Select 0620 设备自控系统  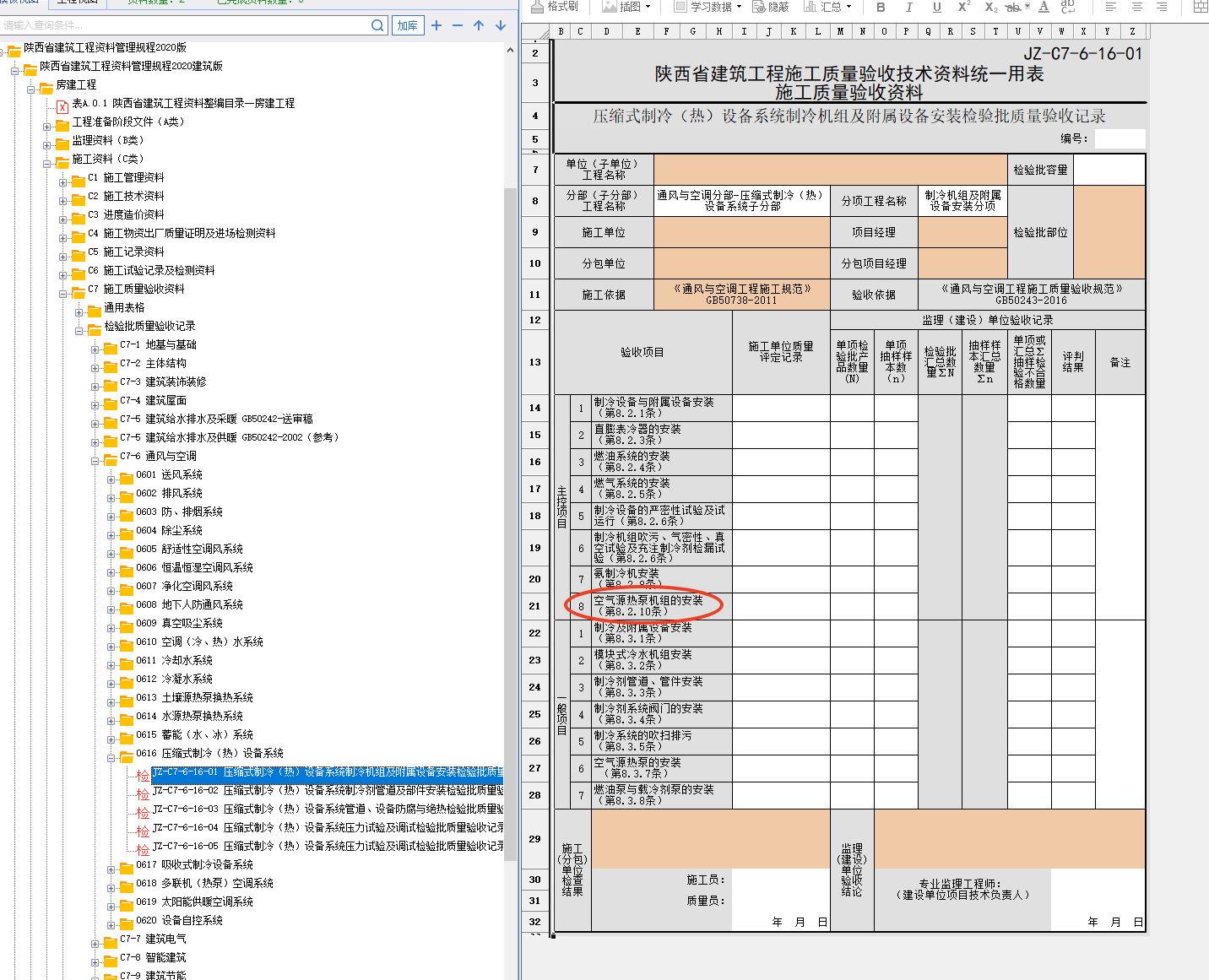coord(179,920)
